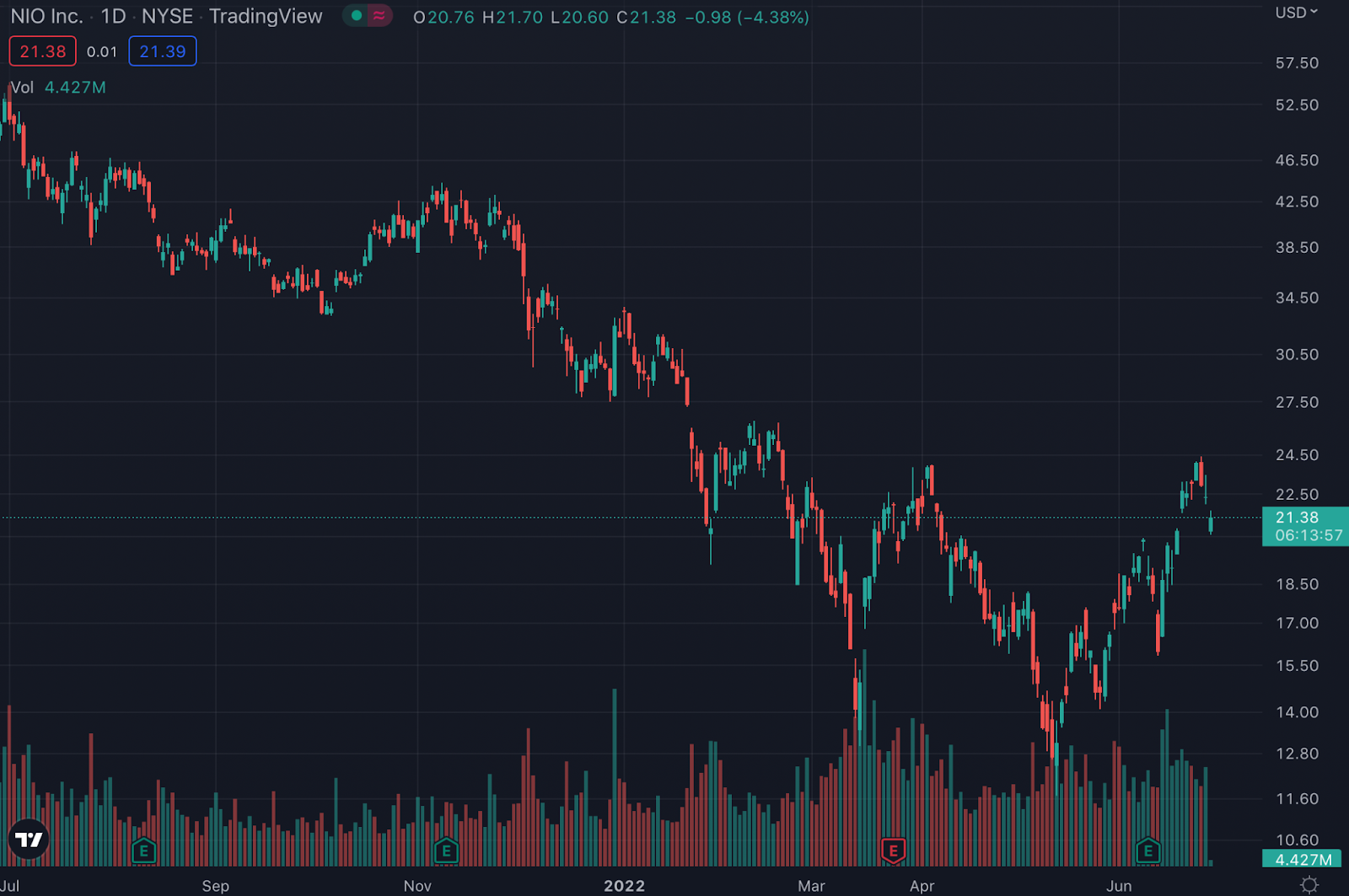Viewport: 1349px width, 896px height.
Task: Open the TradingView logo at chart corner
Action: 29,840
